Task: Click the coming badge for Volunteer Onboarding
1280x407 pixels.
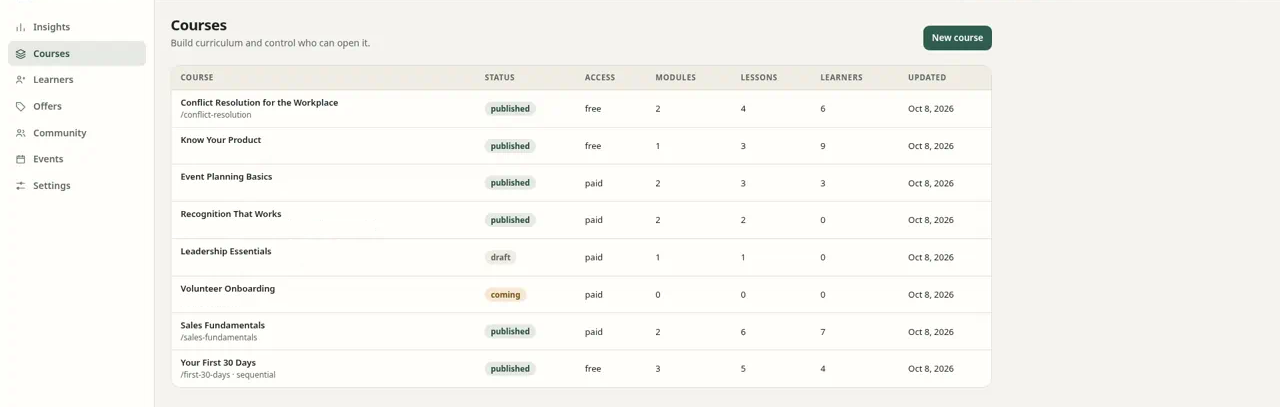Action: (505, 295)
